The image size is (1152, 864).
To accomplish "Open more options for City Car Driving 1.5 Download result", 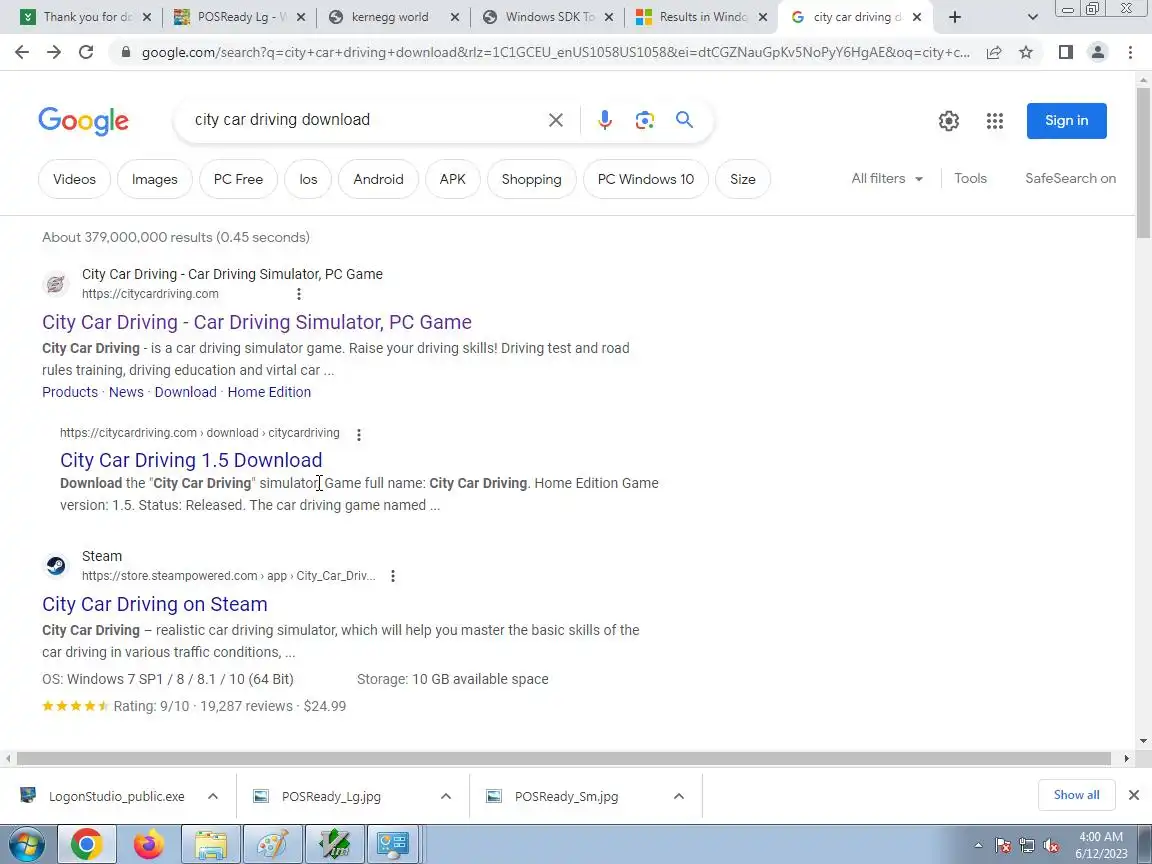I will click(359, 434).
